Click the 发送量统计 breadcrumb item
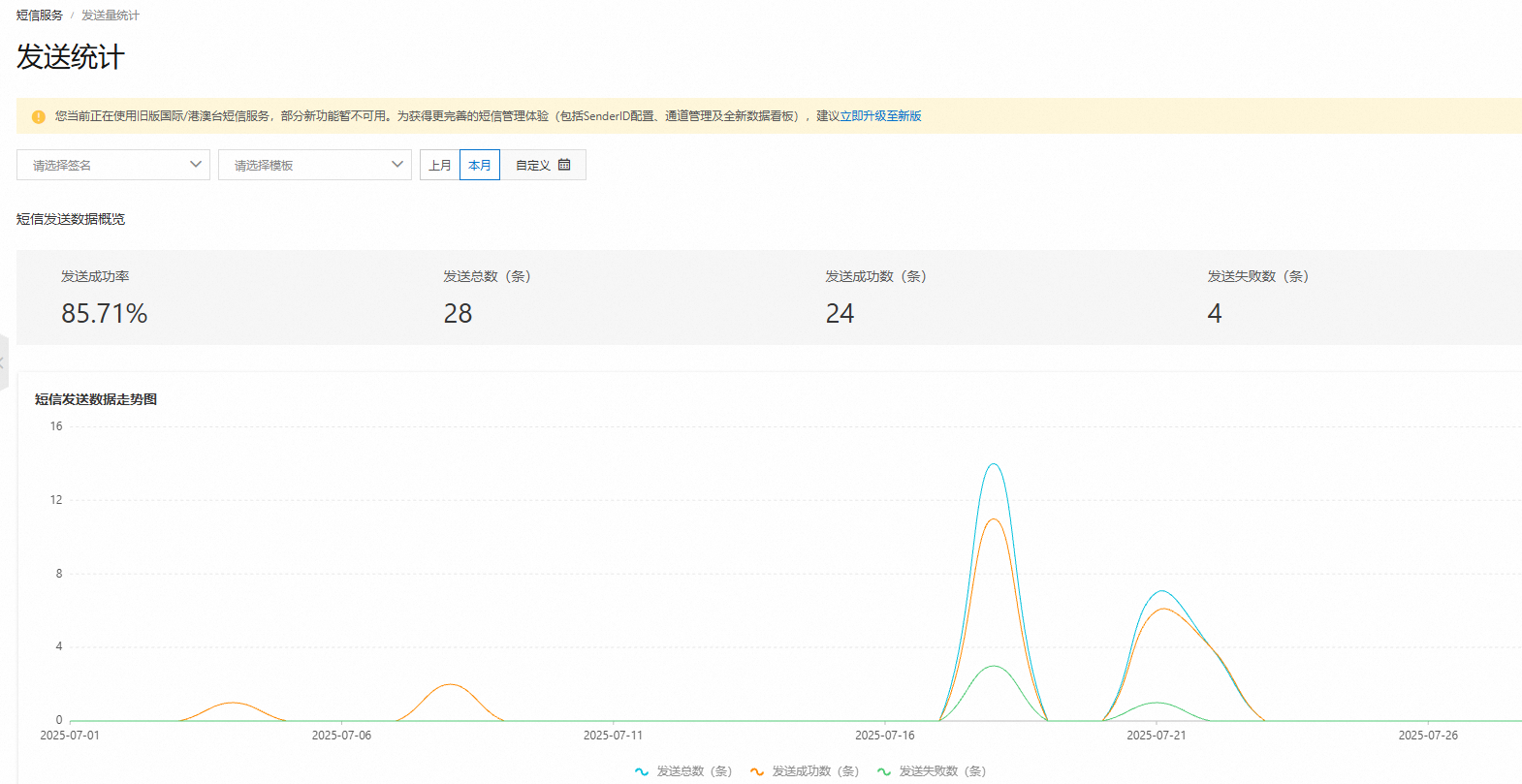 (111, 16)
